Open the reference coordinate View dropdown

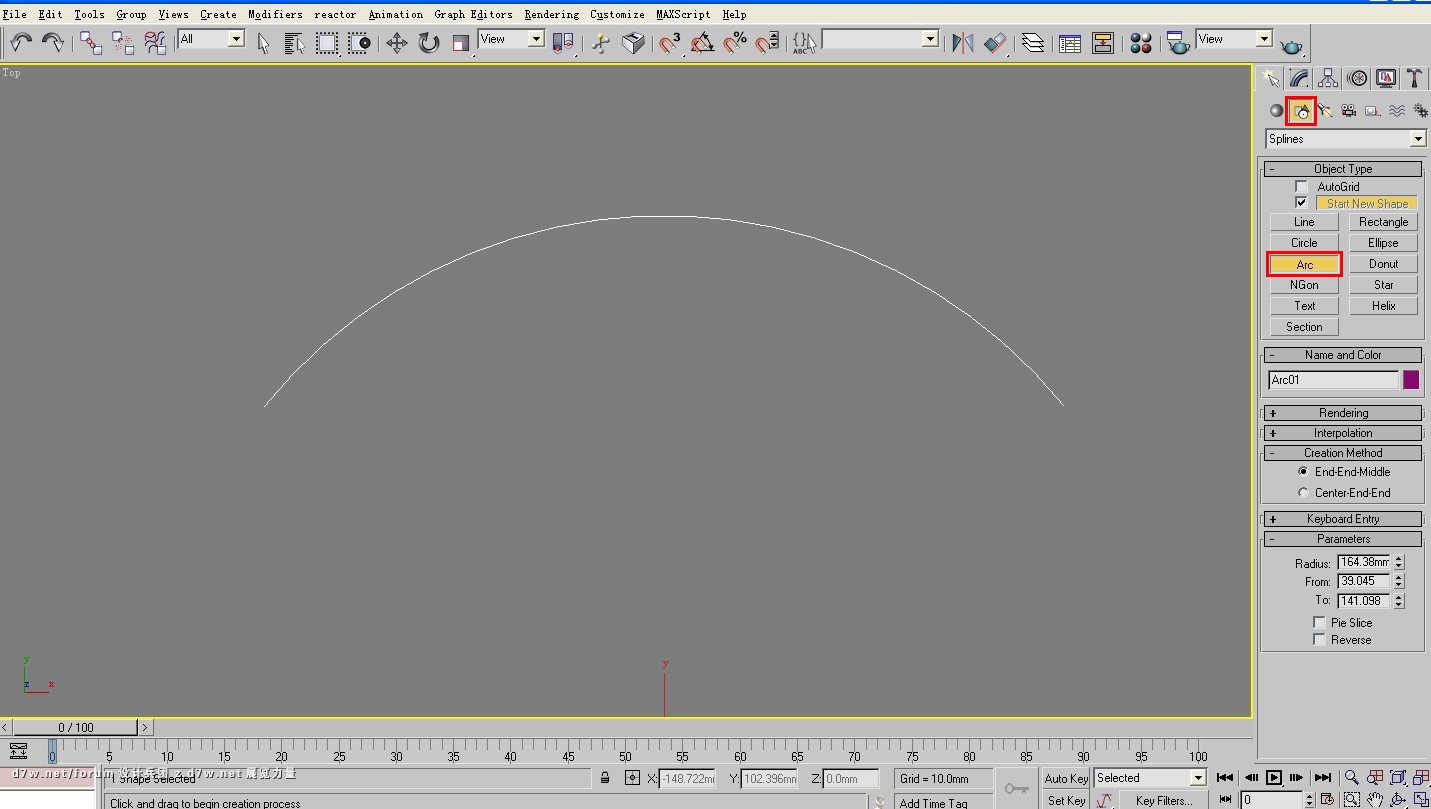coord(511,39)
